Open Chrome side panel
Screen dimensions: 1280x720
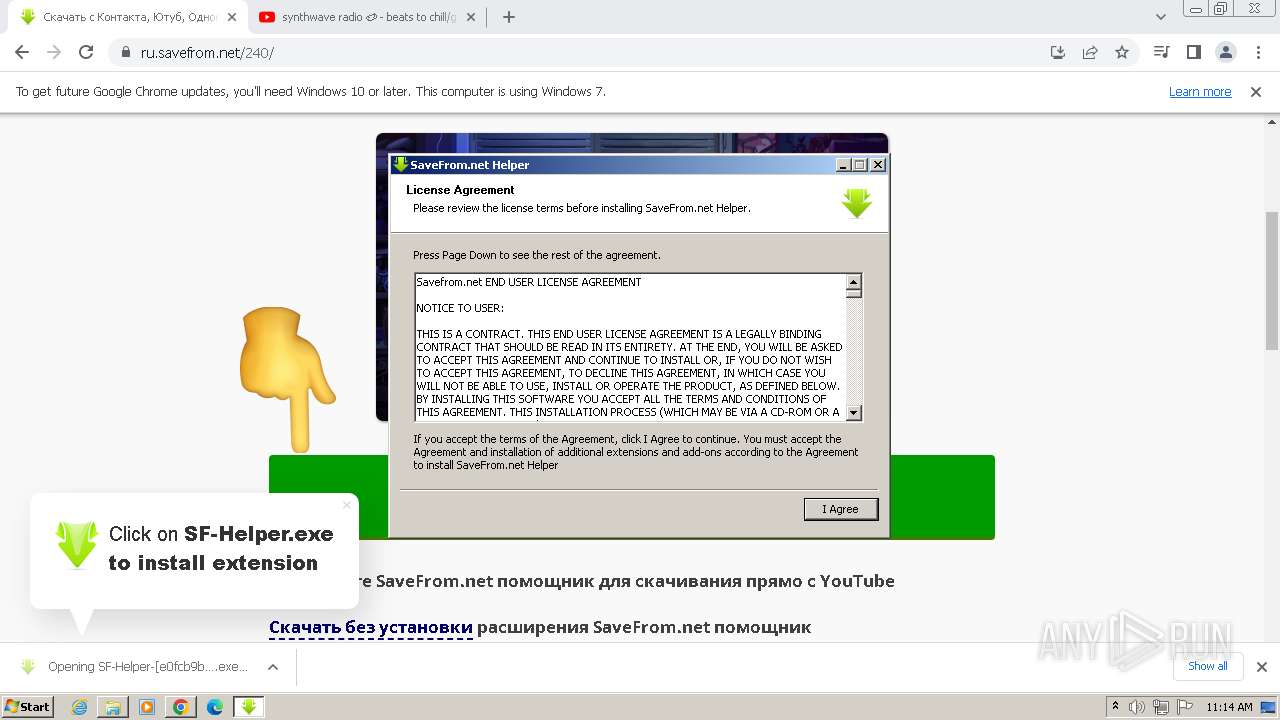pyautogui.click(x=1193, y=53)
